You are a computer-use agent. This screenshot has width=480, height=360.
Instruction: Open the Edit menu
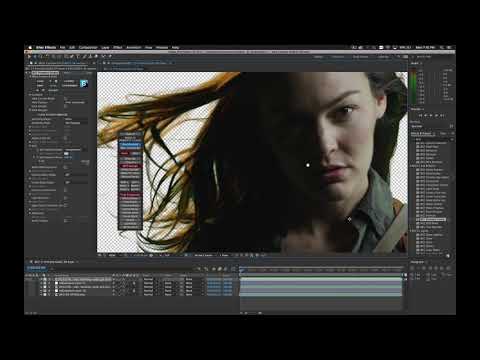click(72, 47)
